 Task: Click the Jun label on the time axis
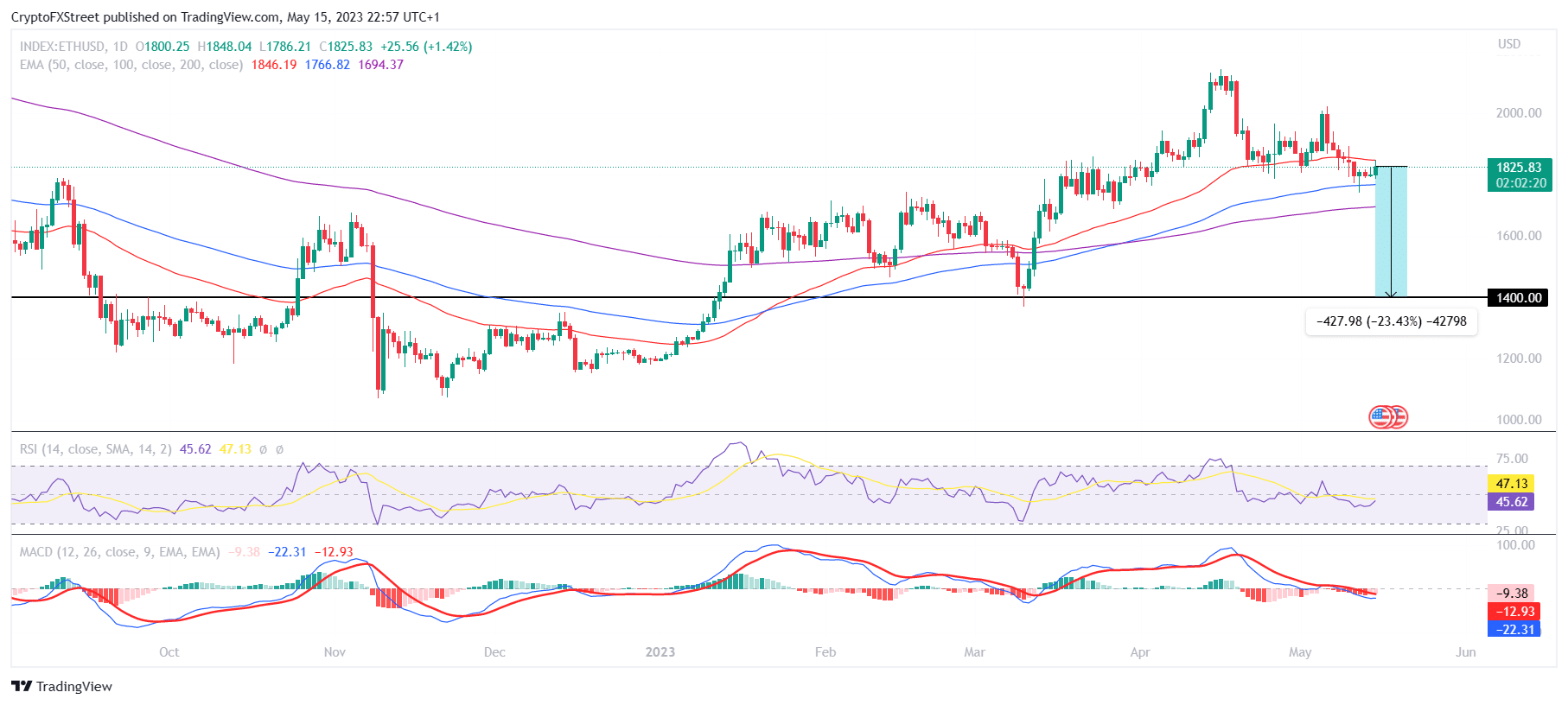1465,652
